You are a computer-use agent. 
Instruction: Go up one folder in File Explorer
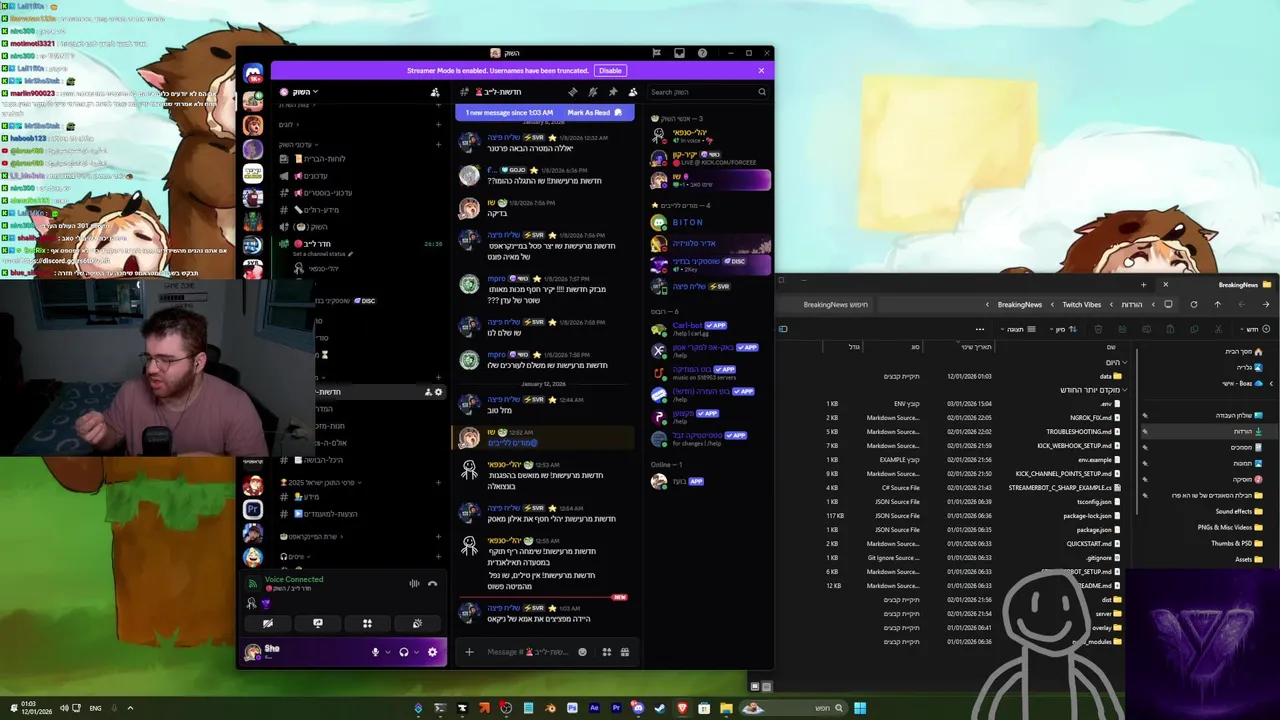pyautogui.click(x=1217, y=304)
